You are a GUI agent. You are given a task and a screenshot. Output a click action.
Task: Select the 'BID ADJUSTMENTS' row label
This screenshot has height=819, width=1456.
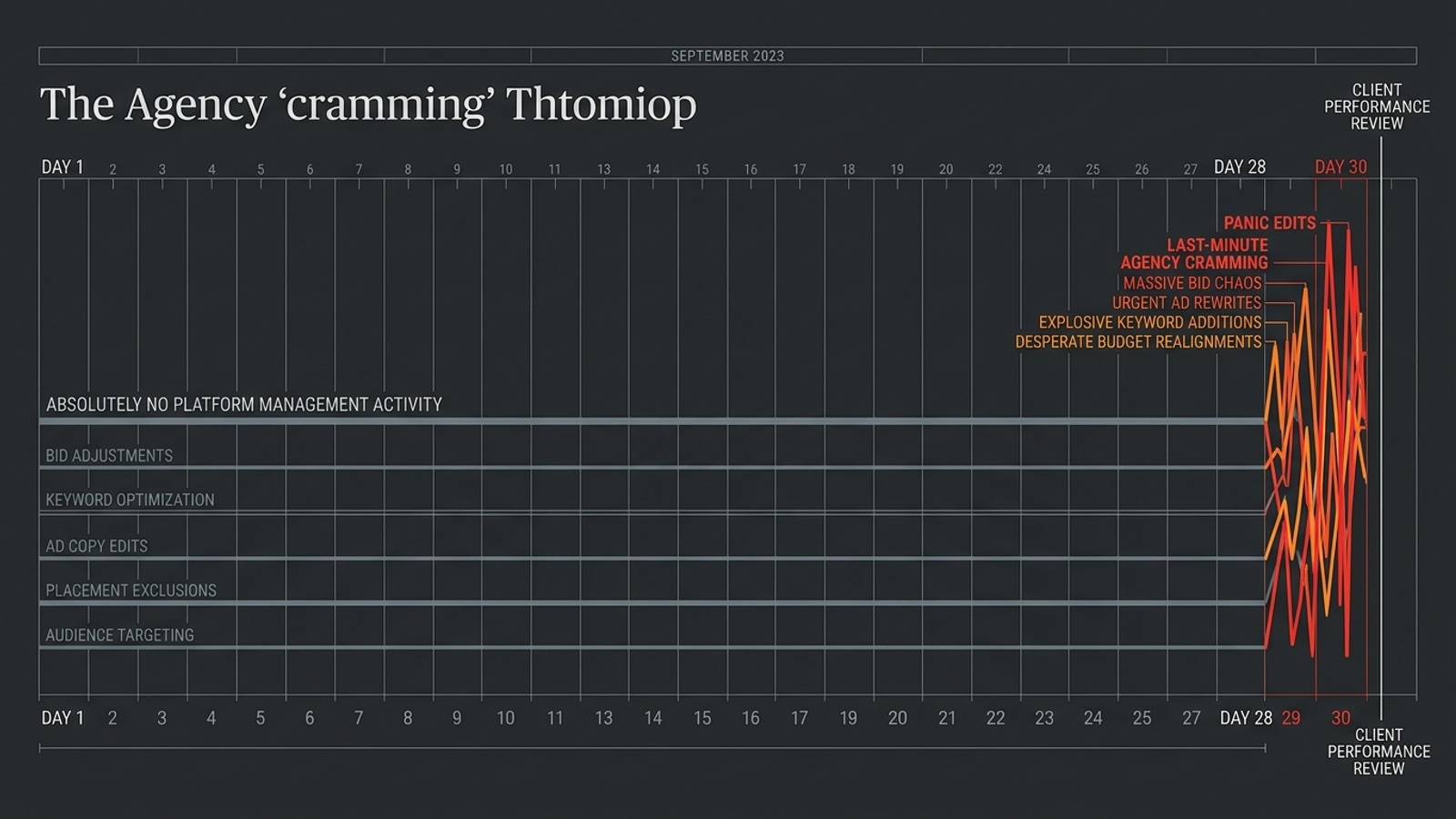(x=109, y=455)
